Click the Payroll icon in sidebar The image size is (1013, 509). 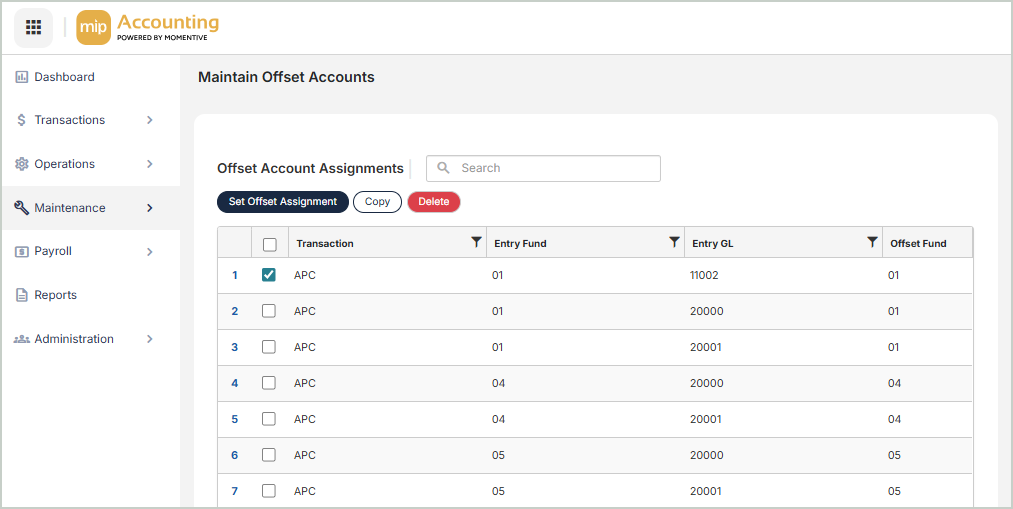point(21,252)
